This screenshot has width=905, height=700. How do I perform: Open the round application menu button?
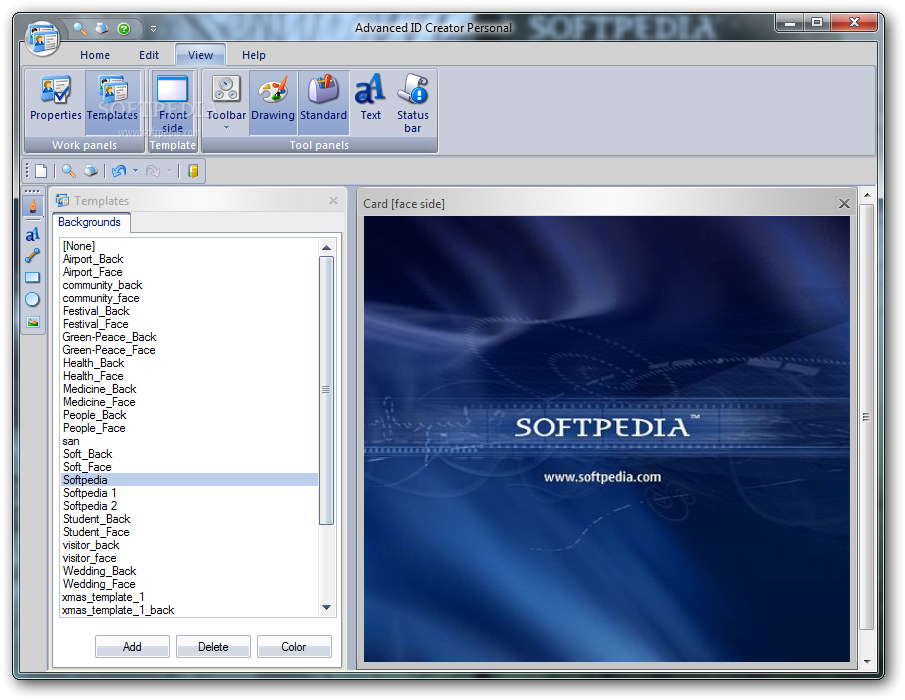pos(43,38)
